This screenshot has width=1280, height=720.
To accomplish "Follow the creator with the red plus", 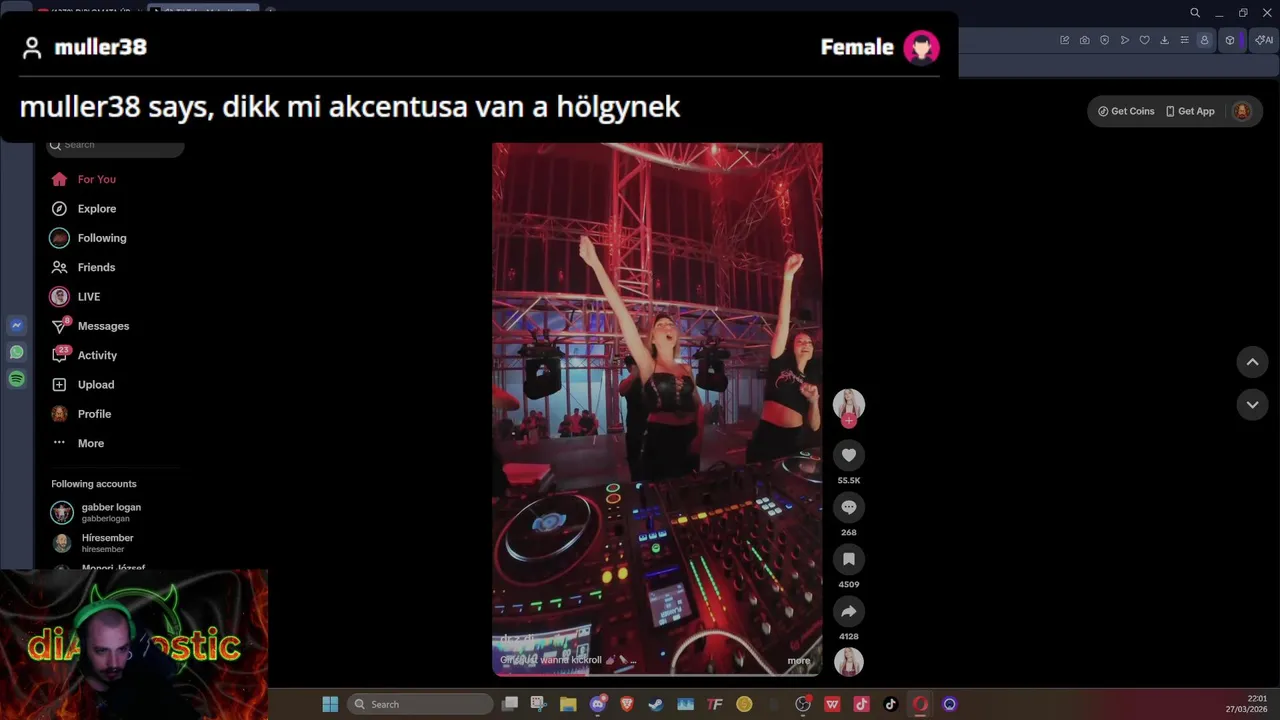I will 849,421.
